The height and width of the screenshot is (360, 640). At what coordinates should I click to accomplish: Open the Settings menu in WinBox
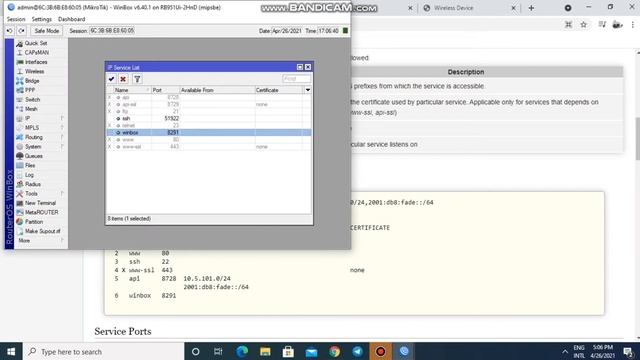(42, 19)
